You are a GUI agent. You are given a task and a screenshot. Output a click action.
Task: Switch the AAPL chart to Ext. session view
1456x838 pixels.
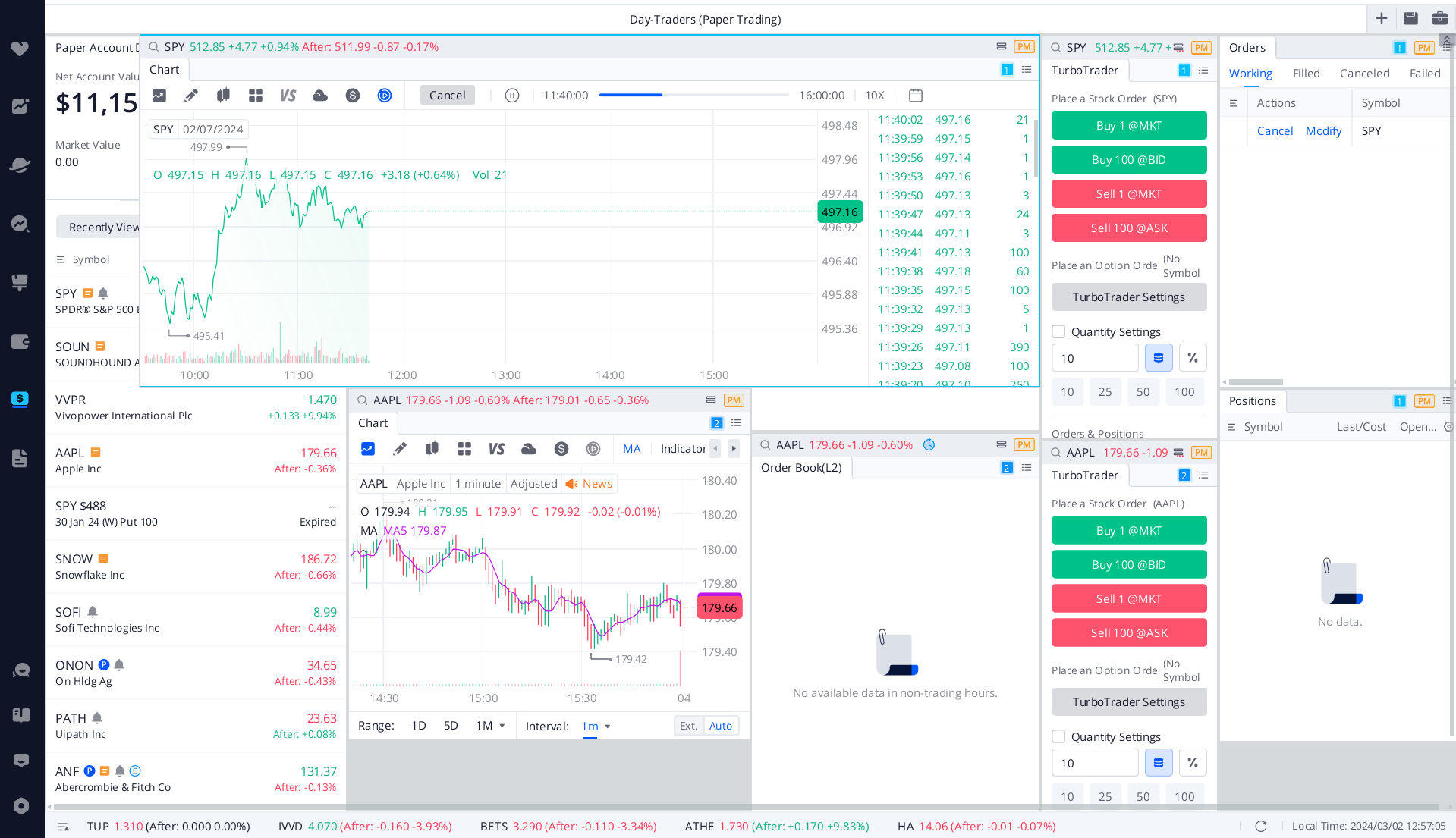click(687, 726)
